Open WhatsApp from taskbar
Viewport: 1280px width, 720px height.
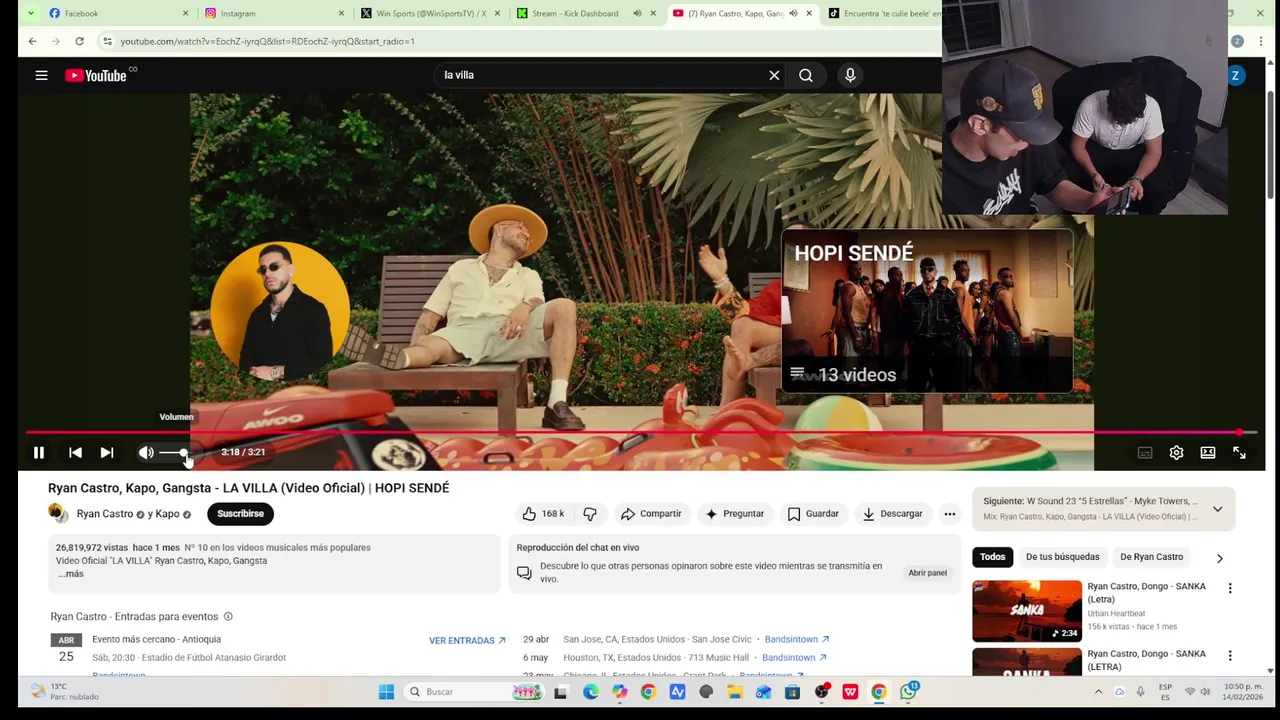pyautogui.click(x=909, y=691)
